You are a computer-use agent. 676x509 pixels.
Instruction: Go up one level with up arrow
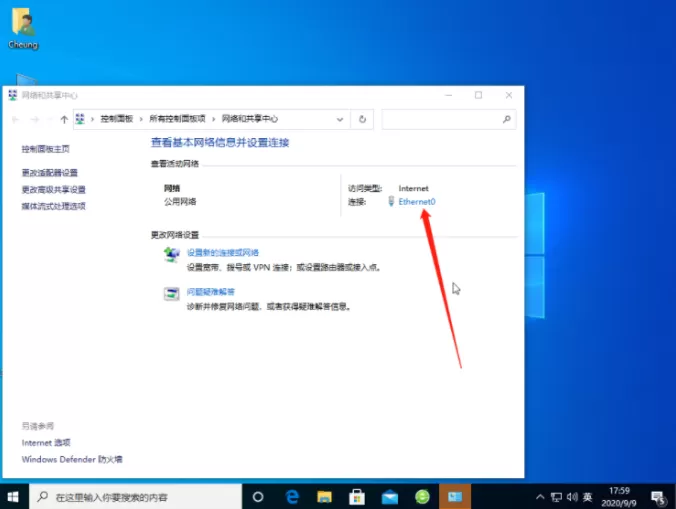pos(64,119)
